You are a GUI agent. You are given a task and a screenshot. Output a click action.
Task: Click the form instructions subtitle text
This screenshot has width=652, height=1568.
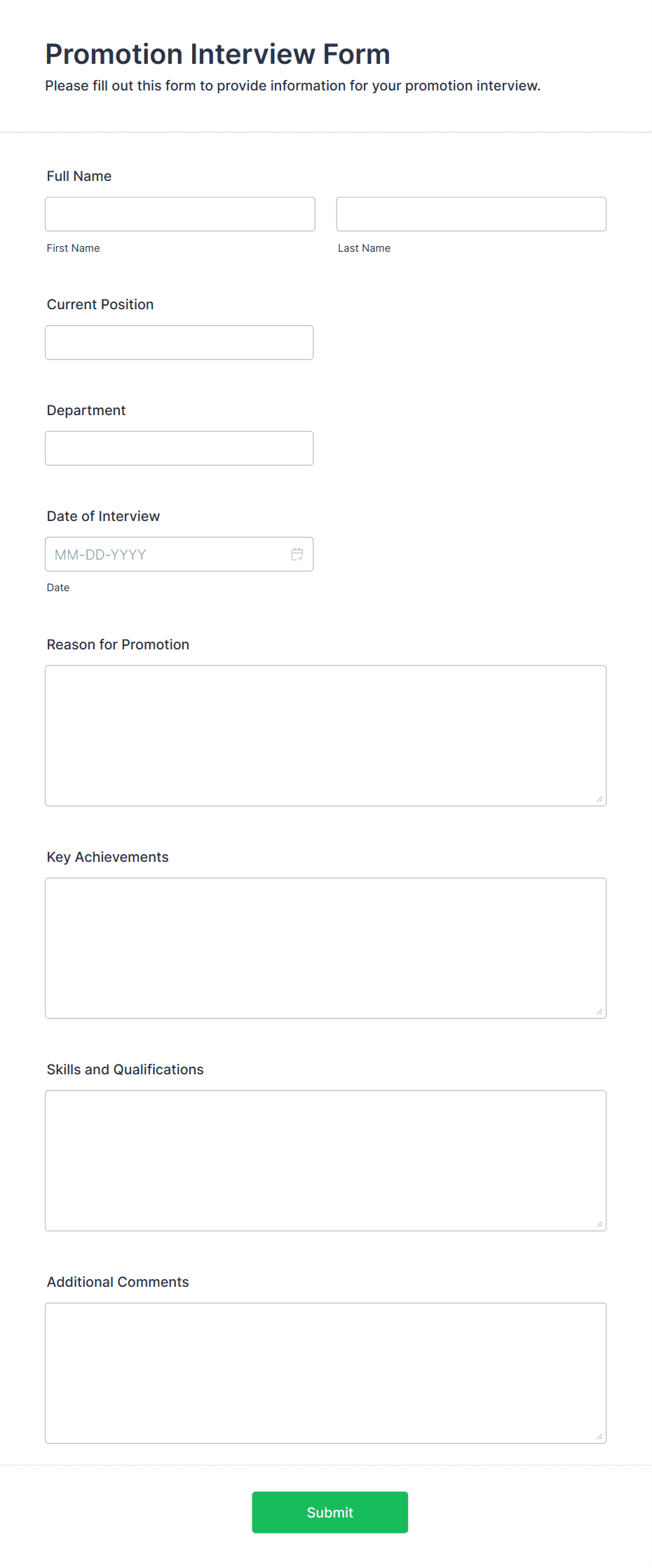292,86
